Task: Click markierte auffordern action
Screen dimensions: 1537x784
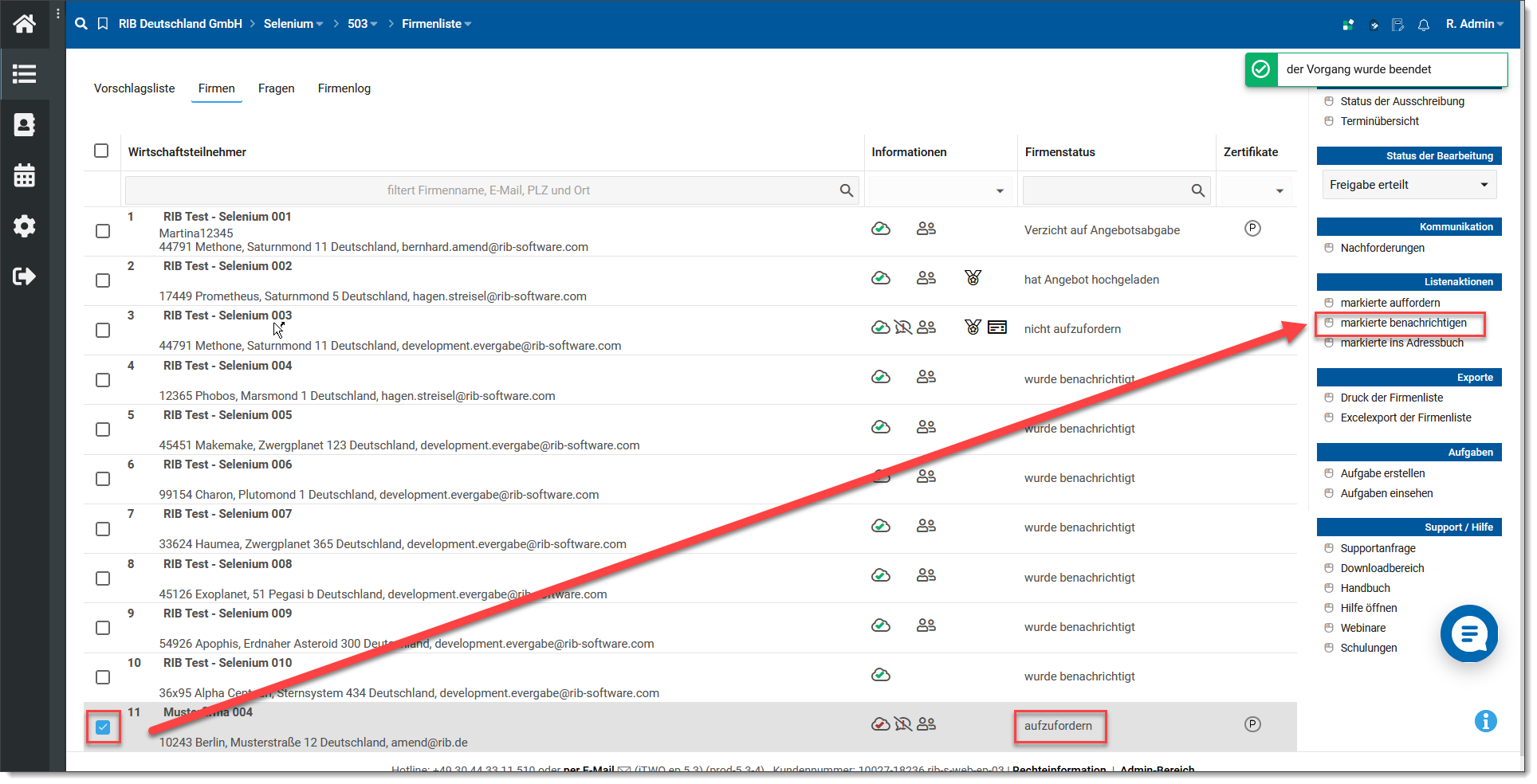Action: pos(1390,303)
